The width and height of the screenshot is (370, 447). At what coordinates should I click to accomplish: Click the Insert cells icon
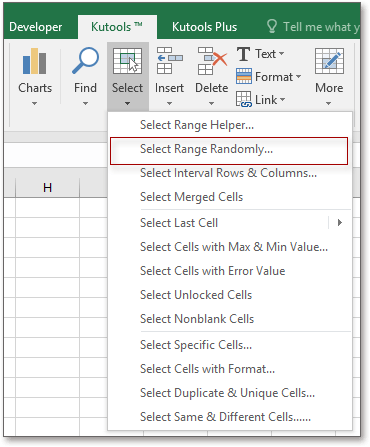[x=169, y=60]
